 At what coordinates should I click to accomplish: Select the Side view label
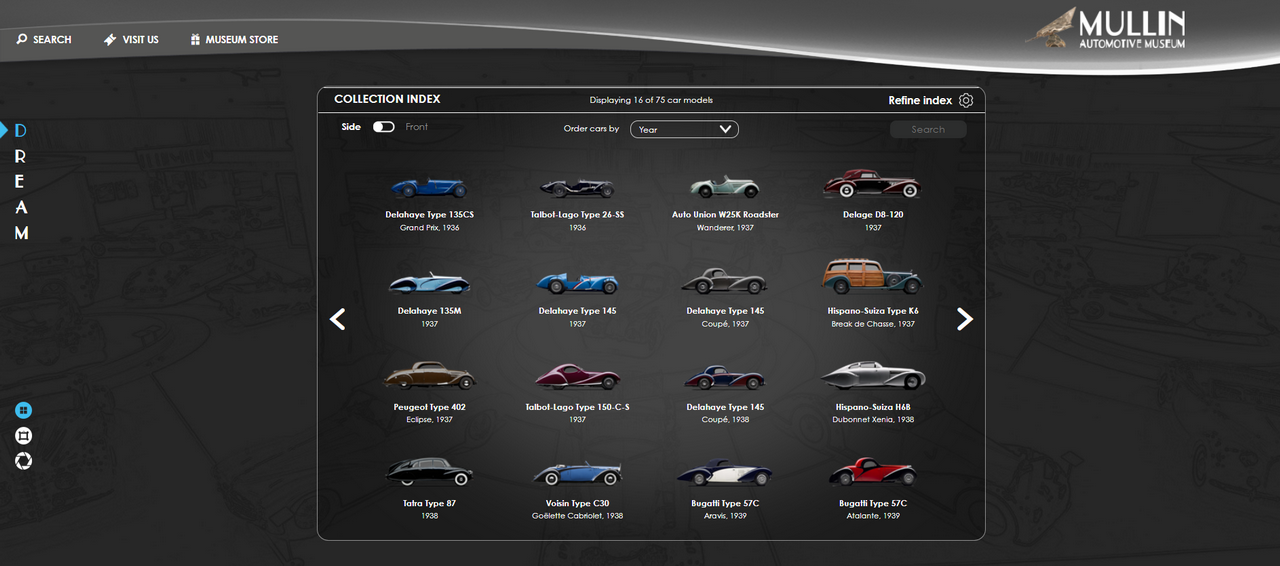(x=351, y=127)
